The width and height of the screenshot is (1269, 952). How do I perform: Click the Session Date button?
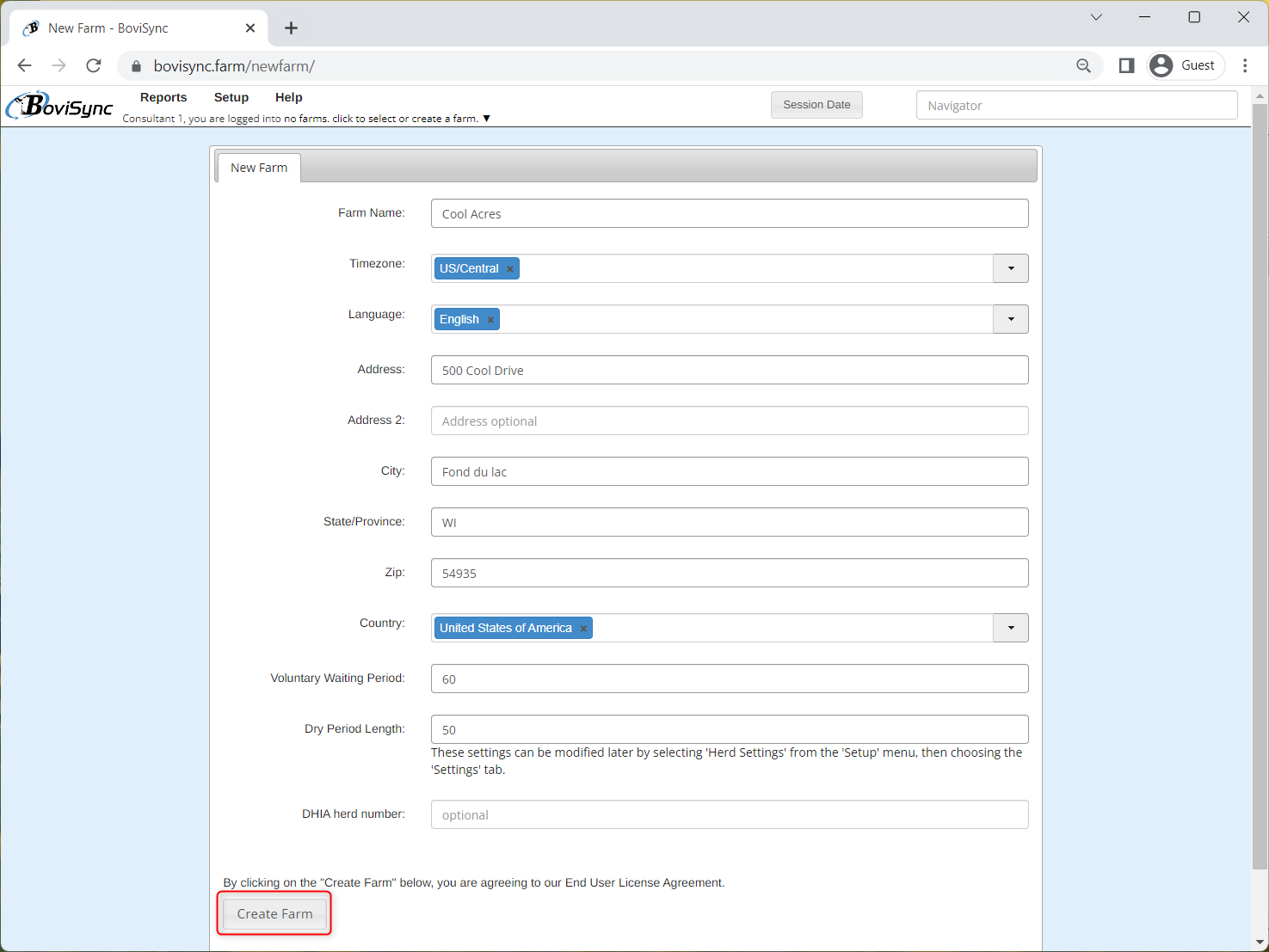(x=816, y=105)
